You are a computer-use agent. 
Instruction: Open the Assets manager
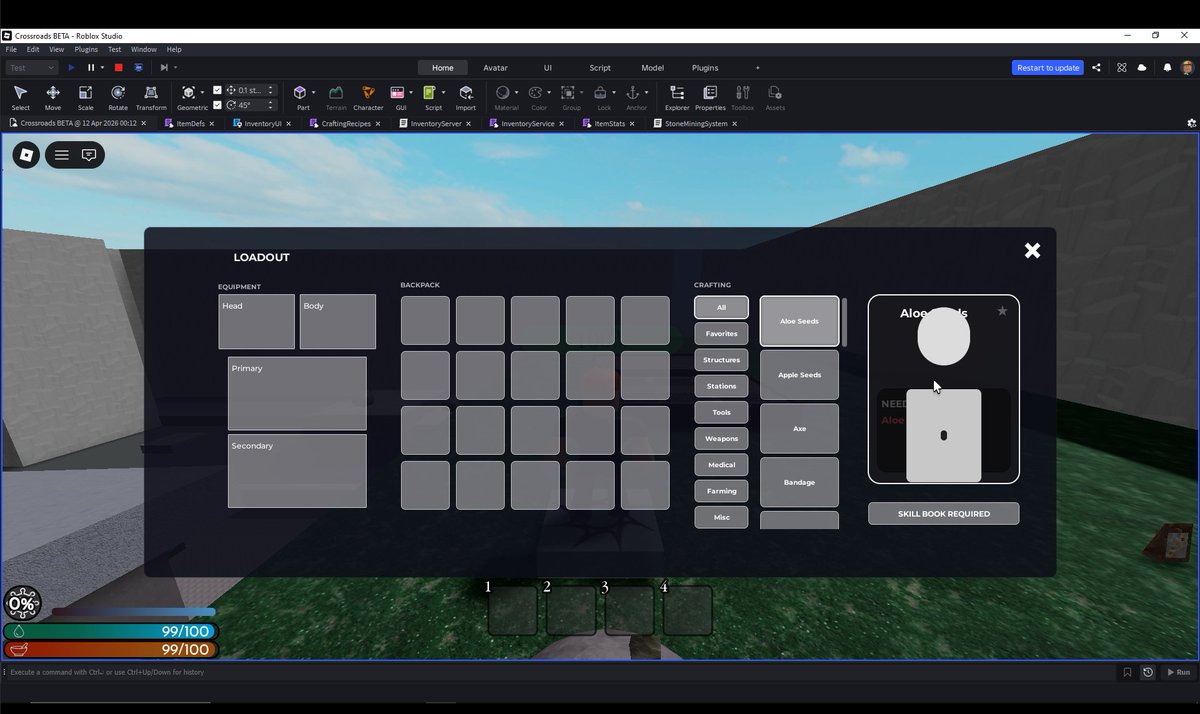pos(775,97)
